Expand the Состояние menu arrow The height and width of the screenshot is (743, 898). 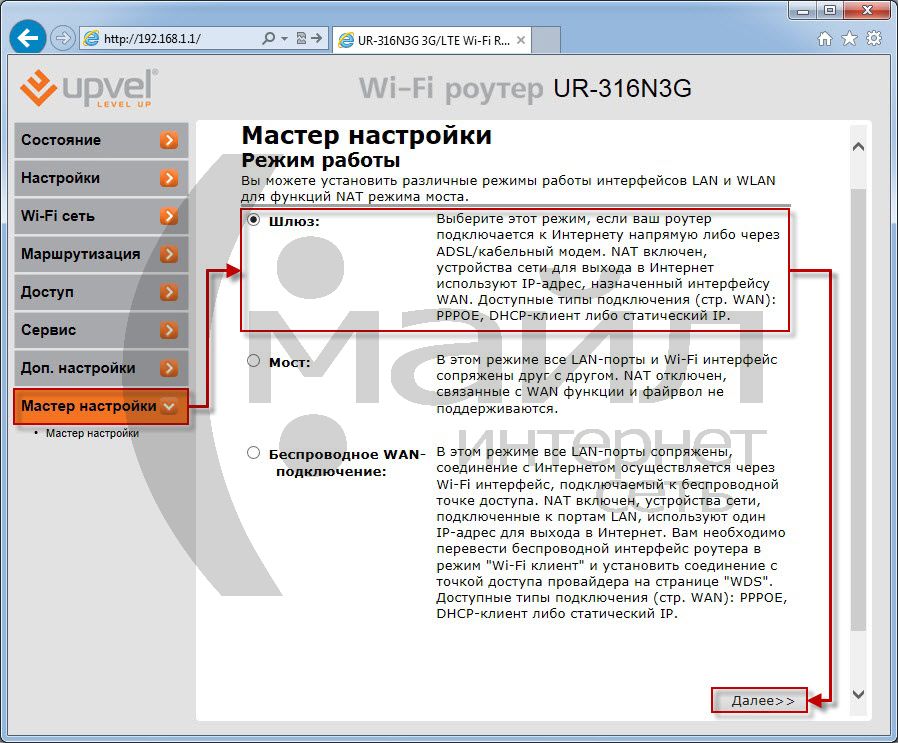(x=169, y=140)
